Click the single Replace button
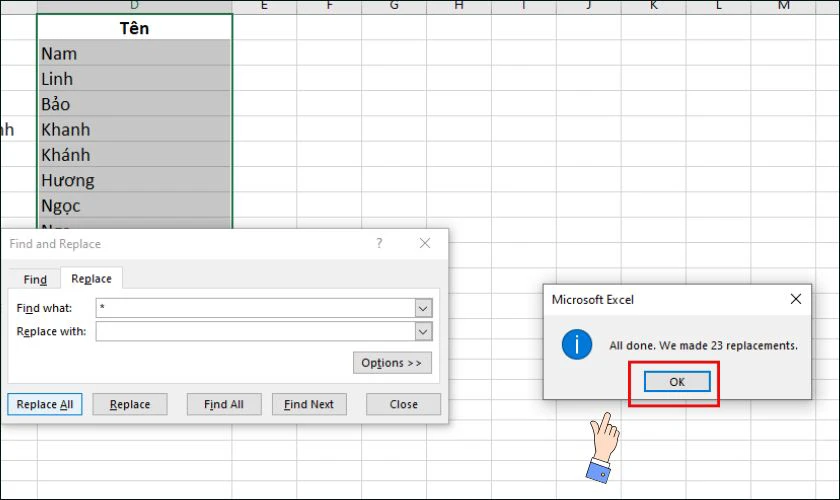 coord(129,404)
